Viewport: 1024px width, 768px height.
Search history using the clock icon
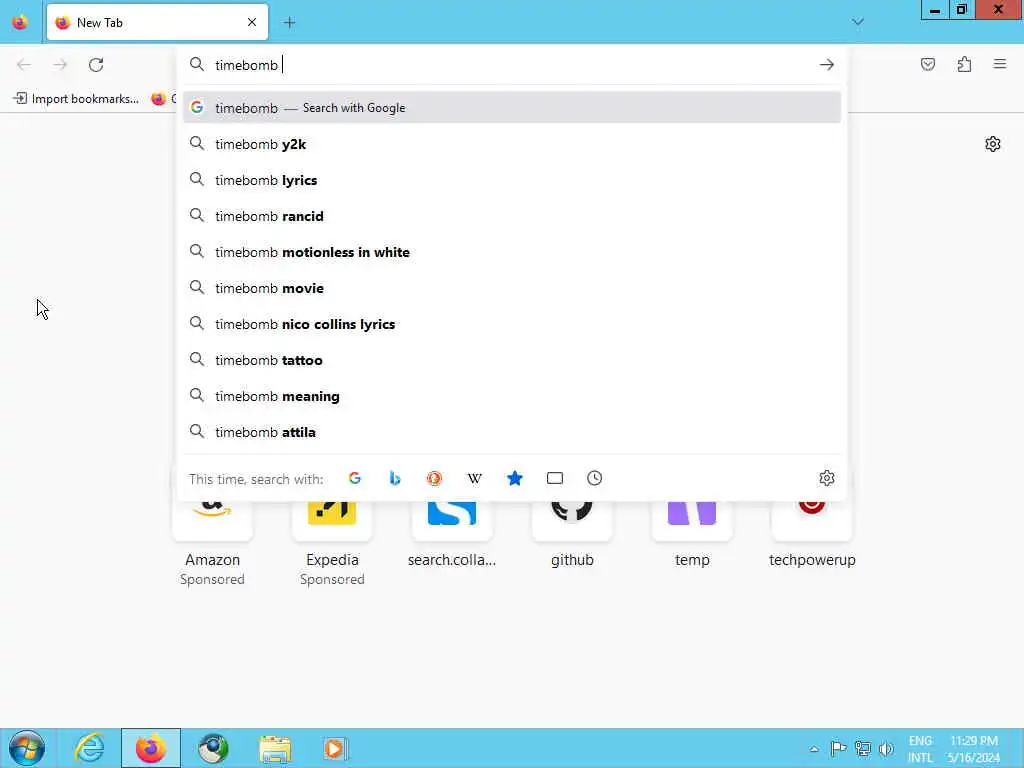click(594, 478)
